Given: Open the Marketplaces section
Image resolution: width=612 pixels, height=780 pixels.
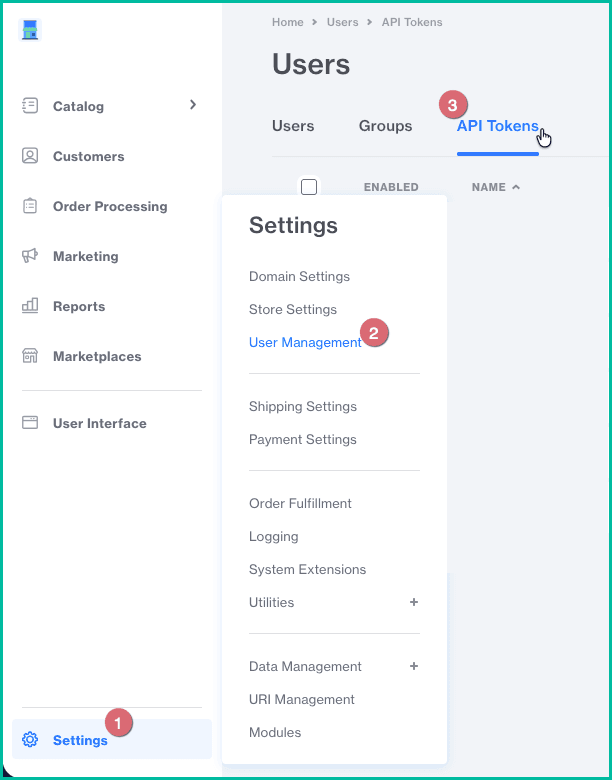Looking at the screenshot, I should (x=97, y=357).
